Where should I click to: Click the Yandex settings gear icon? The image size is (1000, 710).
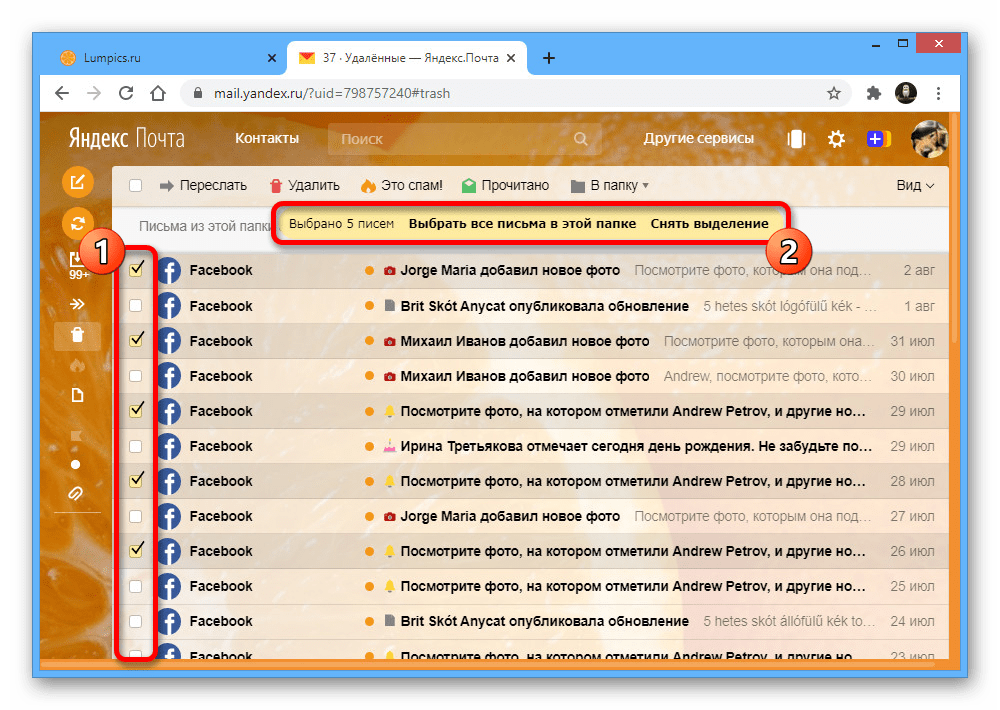click(x=836, y=140)
